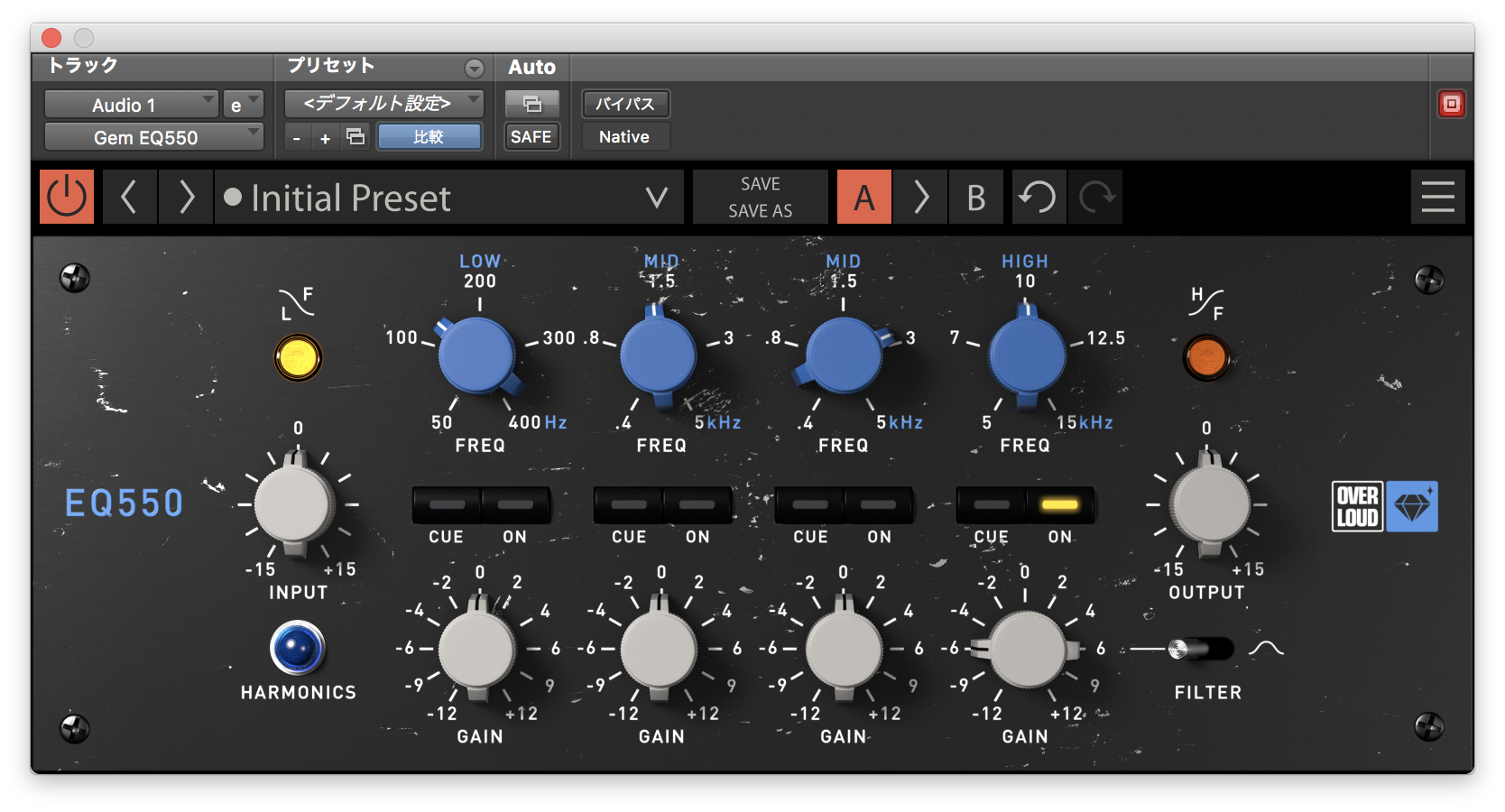The width and height of the screenshot is (1505, 812).
Task: Switch to snapshot A
Action: (x=863, y=197)
